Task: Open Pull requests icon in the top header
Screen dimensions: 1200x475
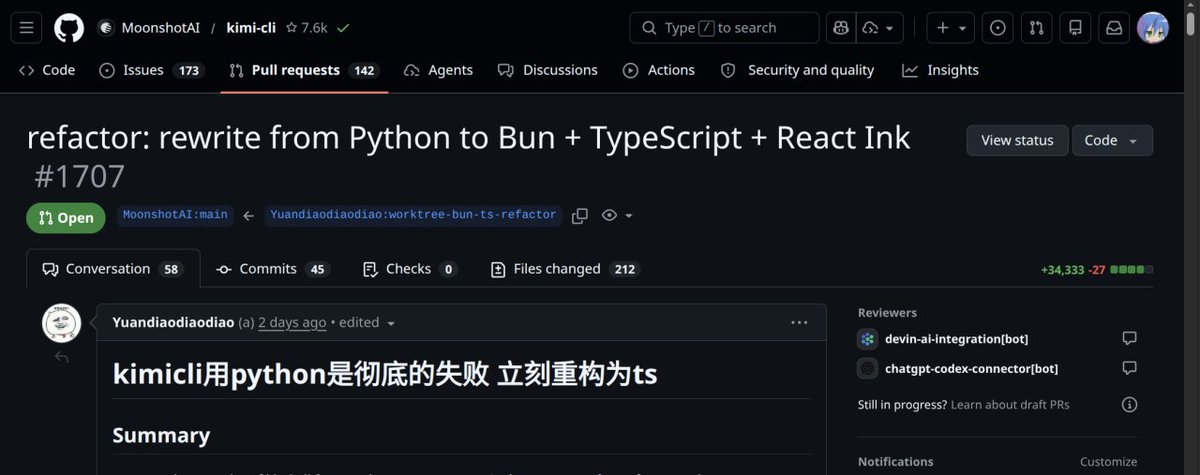Action: (x=1038, y=28)
